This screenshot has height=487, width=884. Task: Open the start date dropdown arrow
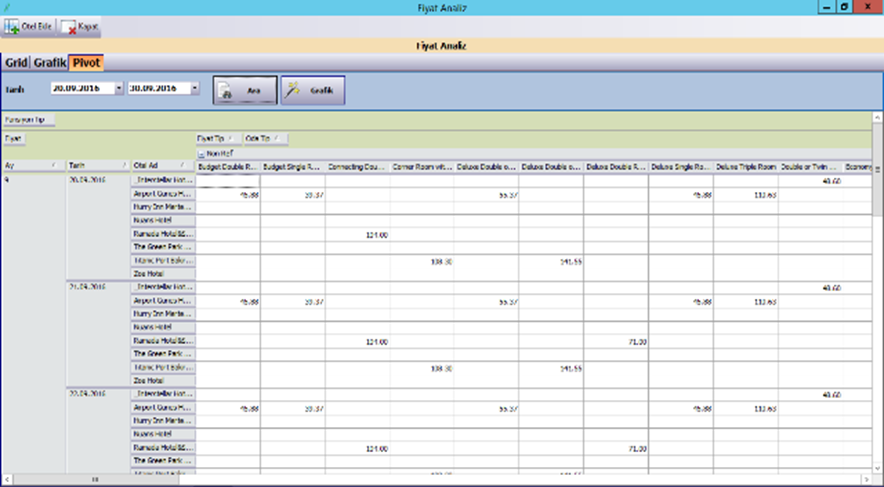pos(119,88)
